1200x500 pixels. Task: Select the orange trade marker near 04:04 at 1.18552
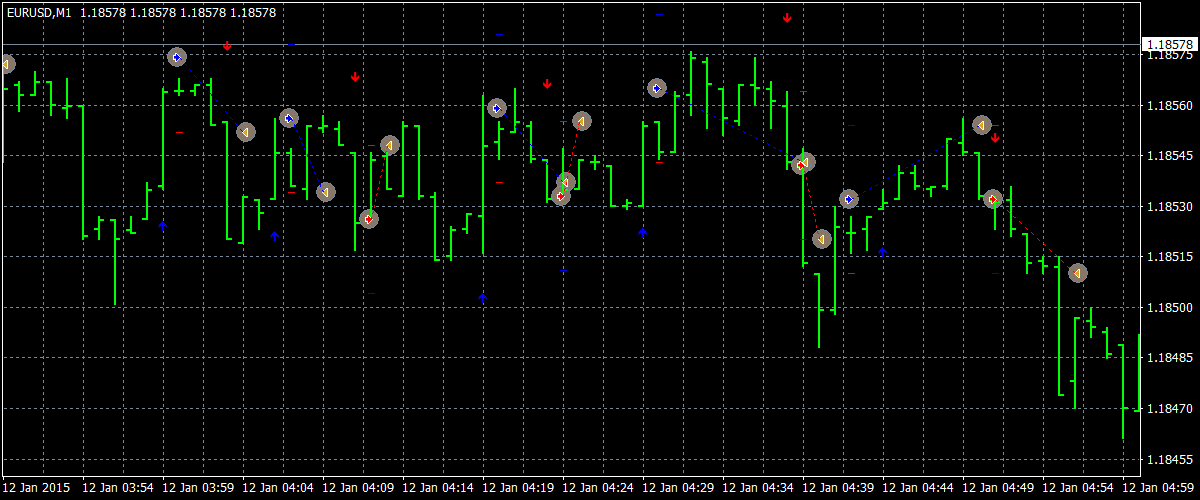pyautogui.click(x=246, y=131)
